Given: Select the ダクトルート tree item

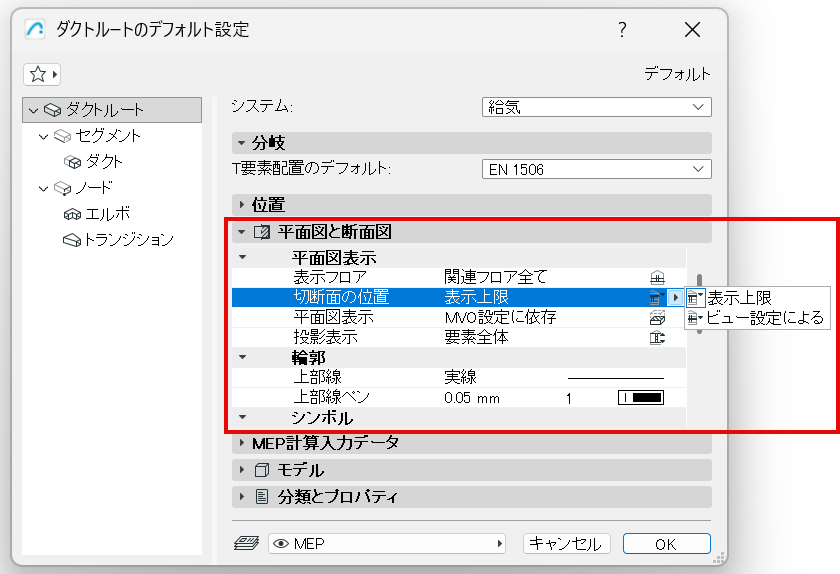Looking at the screenshot, I should coord(112,110).
